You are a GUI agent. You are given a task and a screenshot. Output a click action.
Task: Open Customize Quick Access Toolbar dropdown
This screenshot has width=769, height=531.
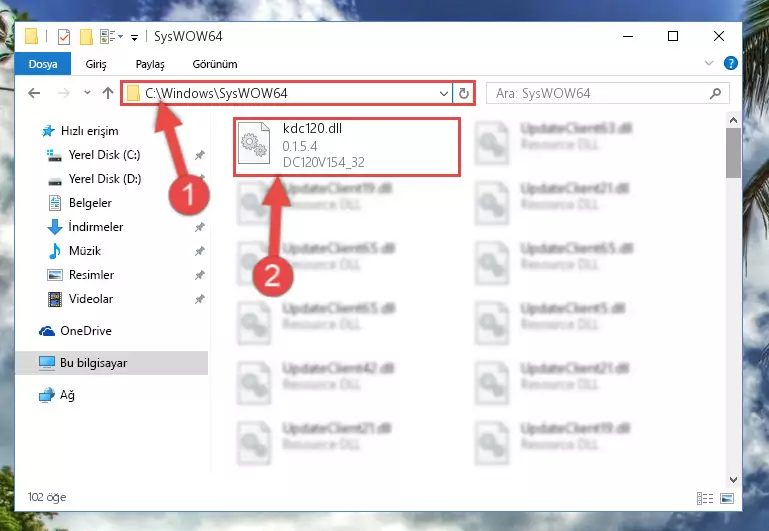(134, 37)
